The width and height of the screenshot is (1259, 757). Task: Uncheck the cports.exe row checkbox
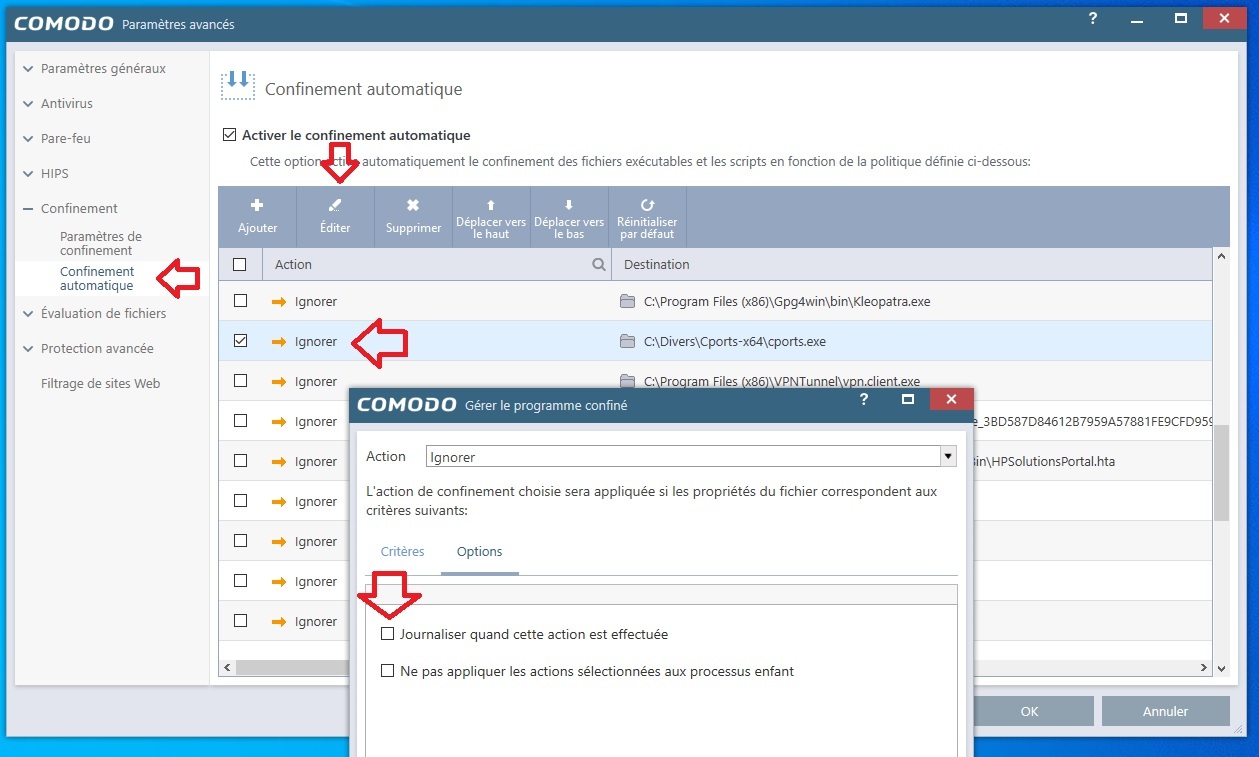(x=240, y=340)
